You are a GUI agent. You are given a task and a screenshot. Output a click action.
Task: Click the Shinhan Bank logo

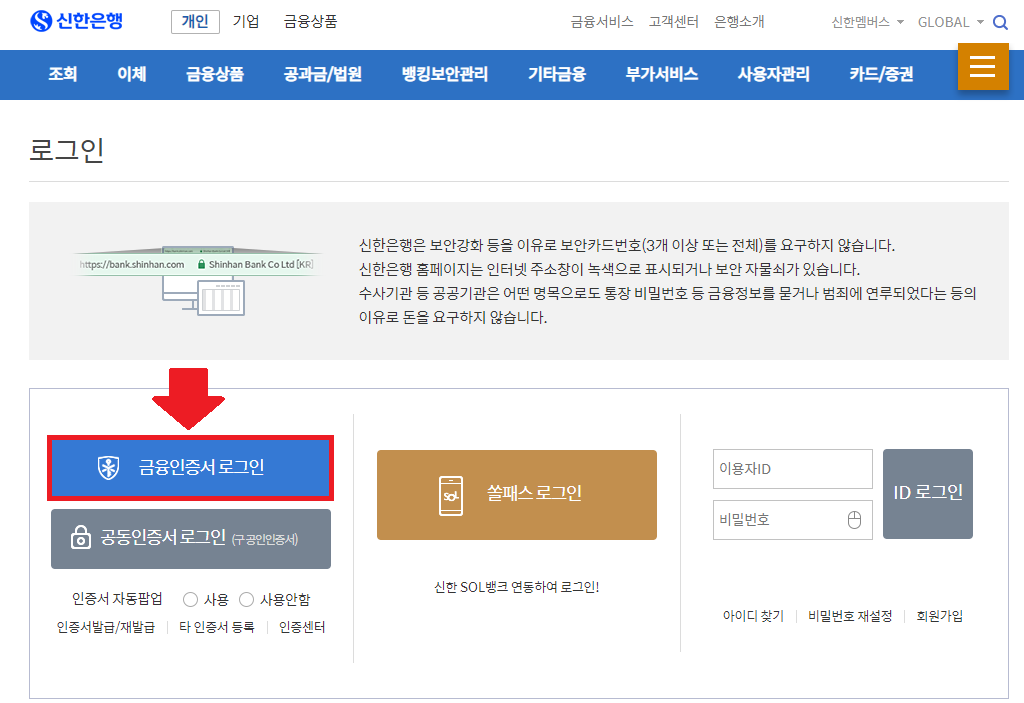76,21
